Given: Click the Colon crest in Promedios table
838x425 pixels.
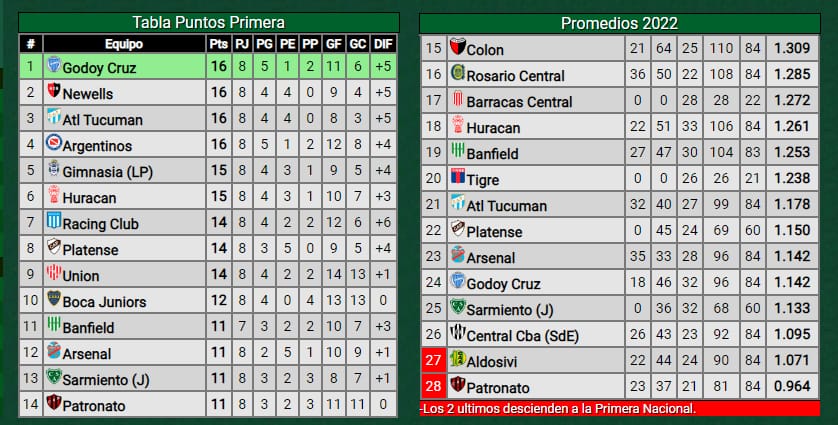Looking at the screenshot, I should pos(457,47).
